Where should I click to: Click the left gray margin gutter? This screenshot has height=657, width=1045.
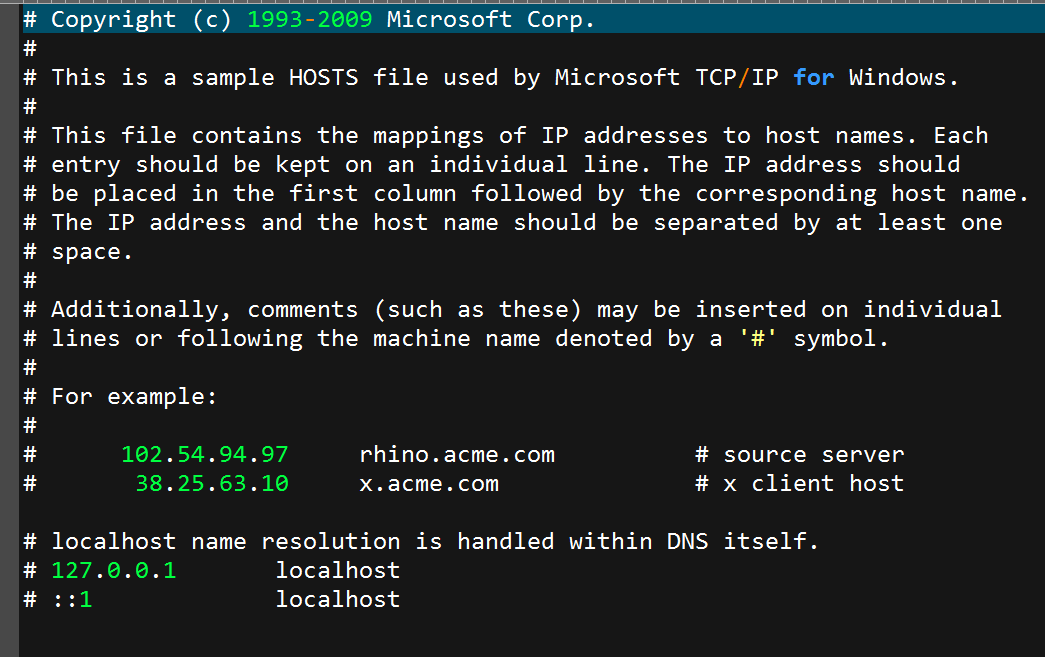[x=9, y=328]
